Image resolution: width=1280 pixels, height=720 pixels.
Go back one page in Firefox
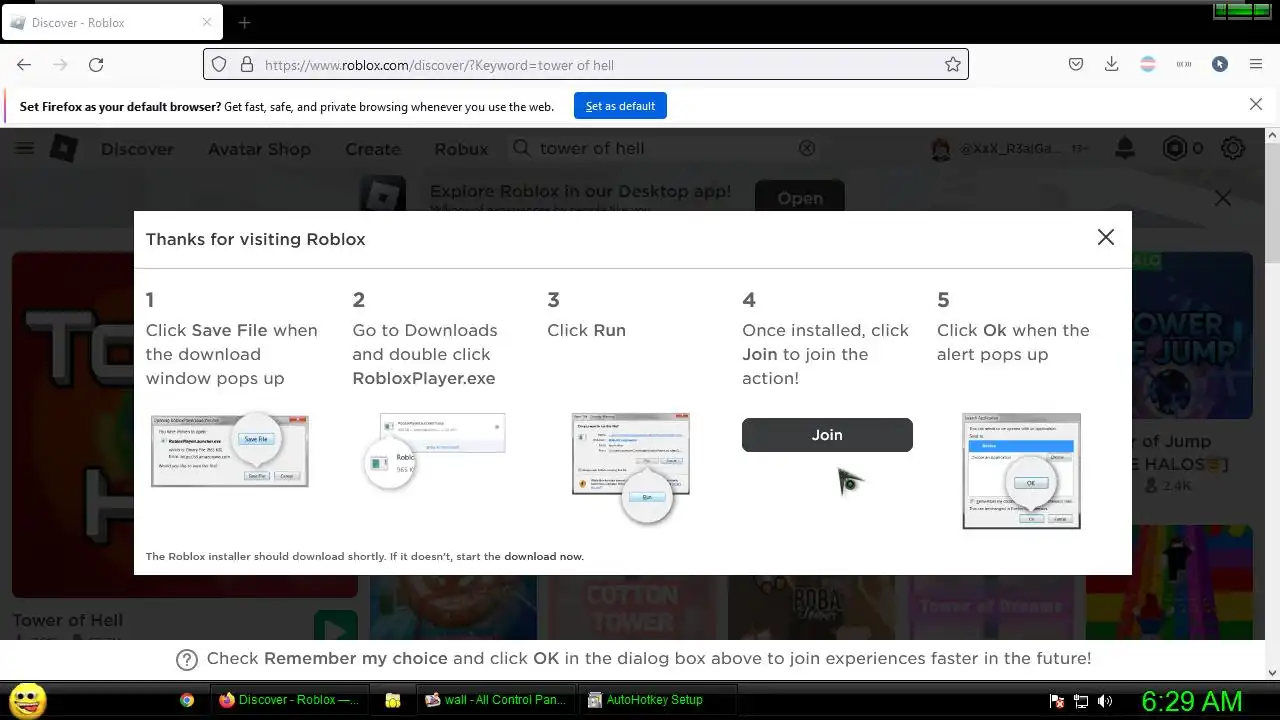(24, 64)
